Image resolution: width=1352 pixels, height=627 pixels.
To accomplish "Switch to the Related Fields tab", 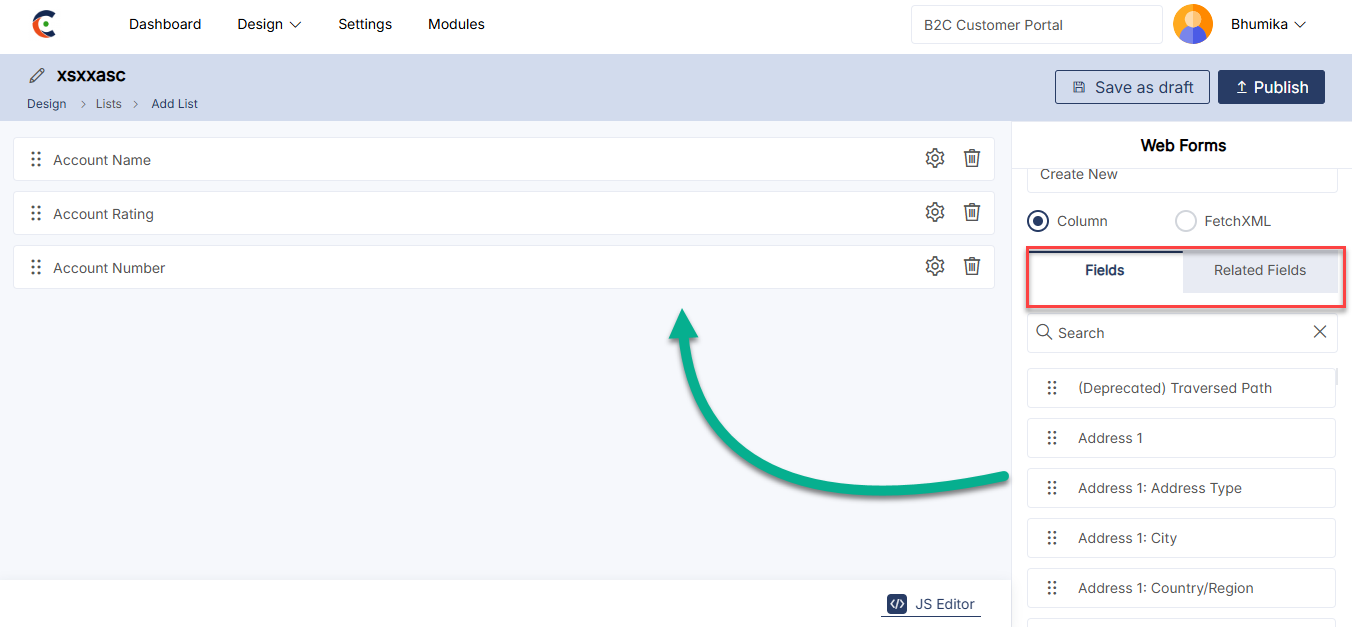I will click(x=1259, y=270).
